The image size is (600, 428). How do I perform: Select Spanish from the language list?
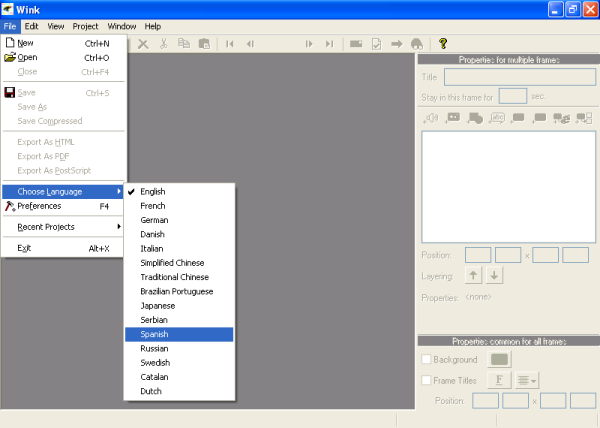[154, 334]
